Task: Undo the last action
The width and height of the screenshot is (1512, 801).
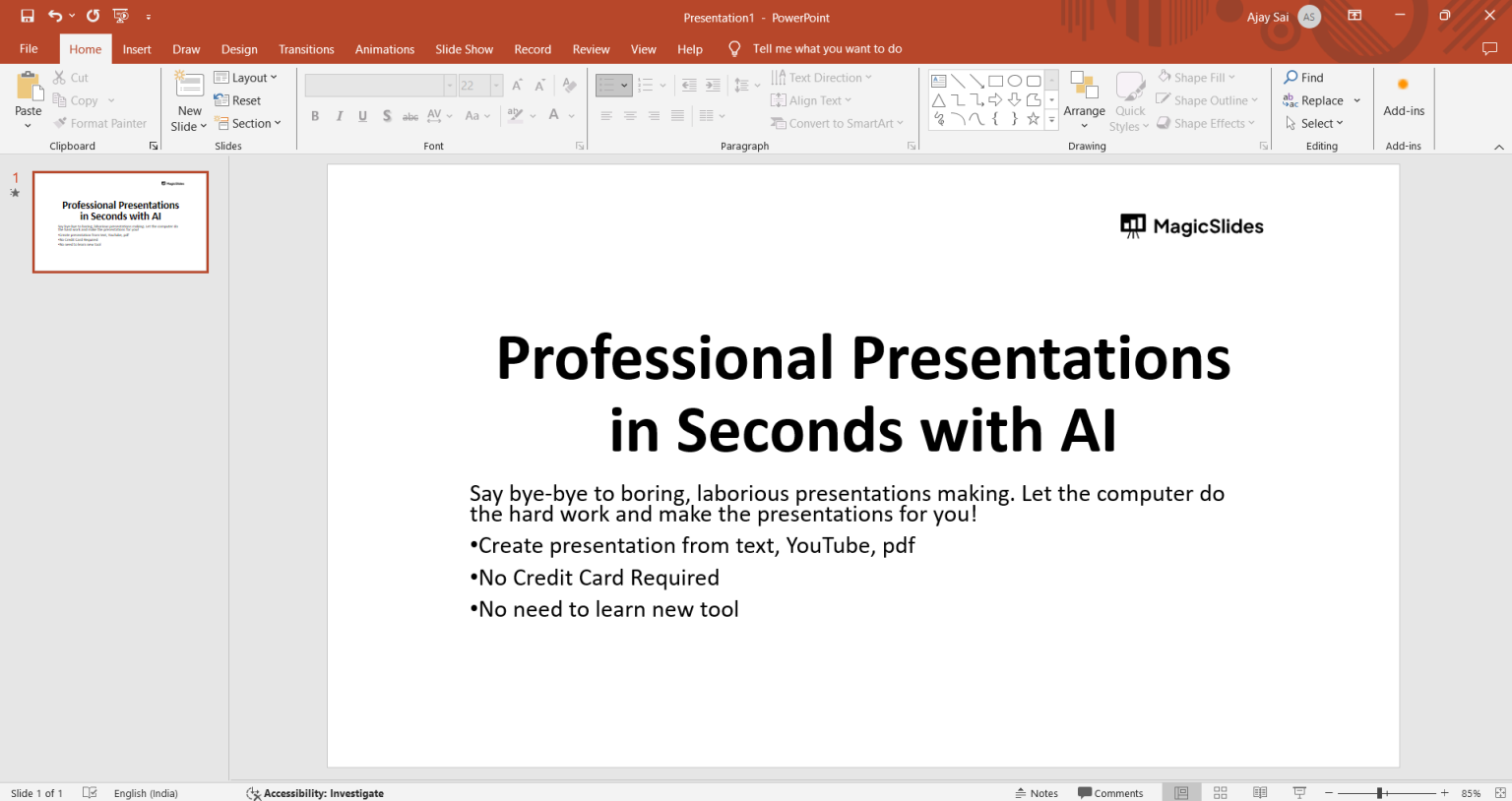Action: coord(55,16)
